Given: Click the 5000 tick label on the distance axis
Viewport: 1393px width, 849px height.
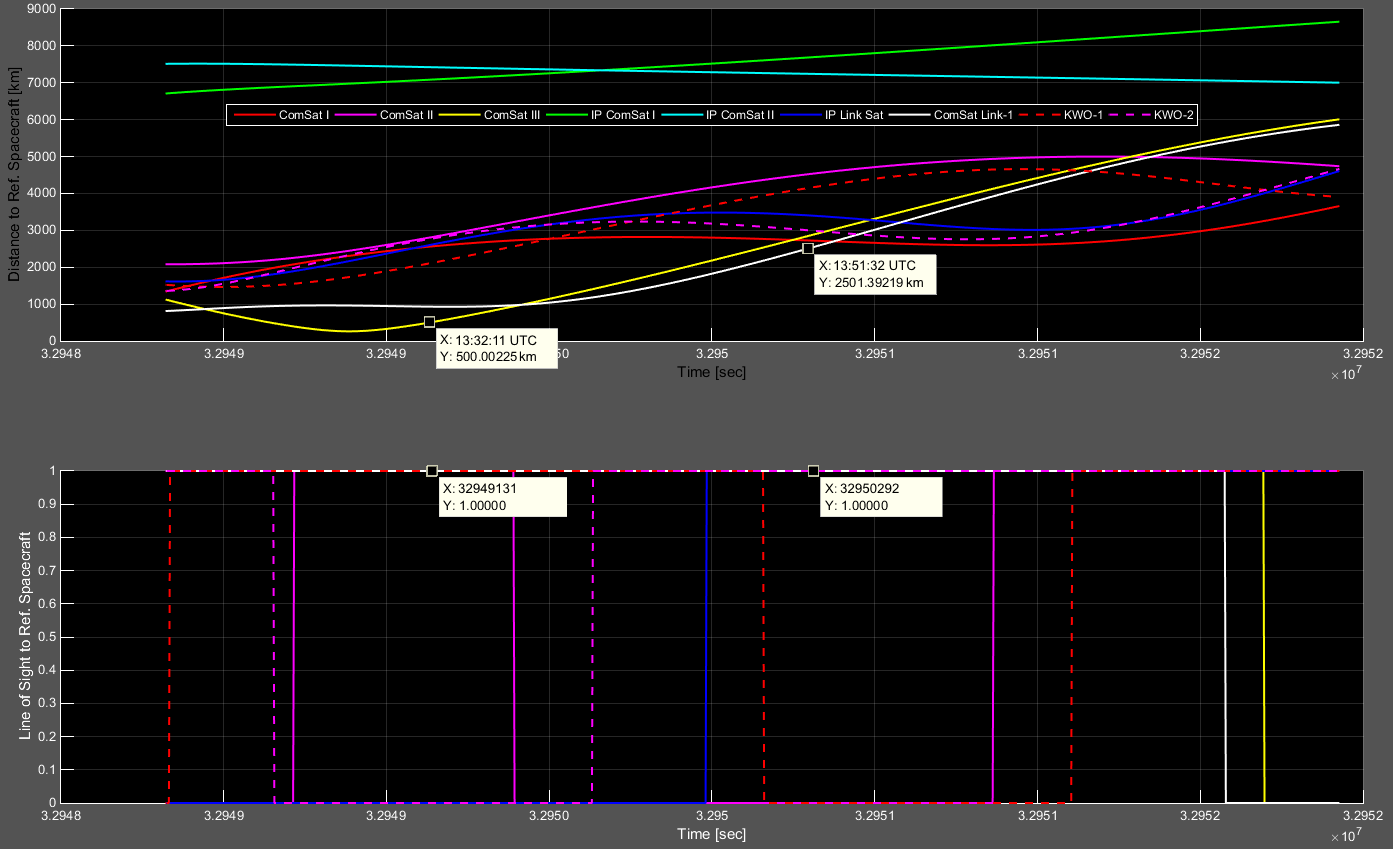Looking at the screenshot, I should click(x=40, y=156).
